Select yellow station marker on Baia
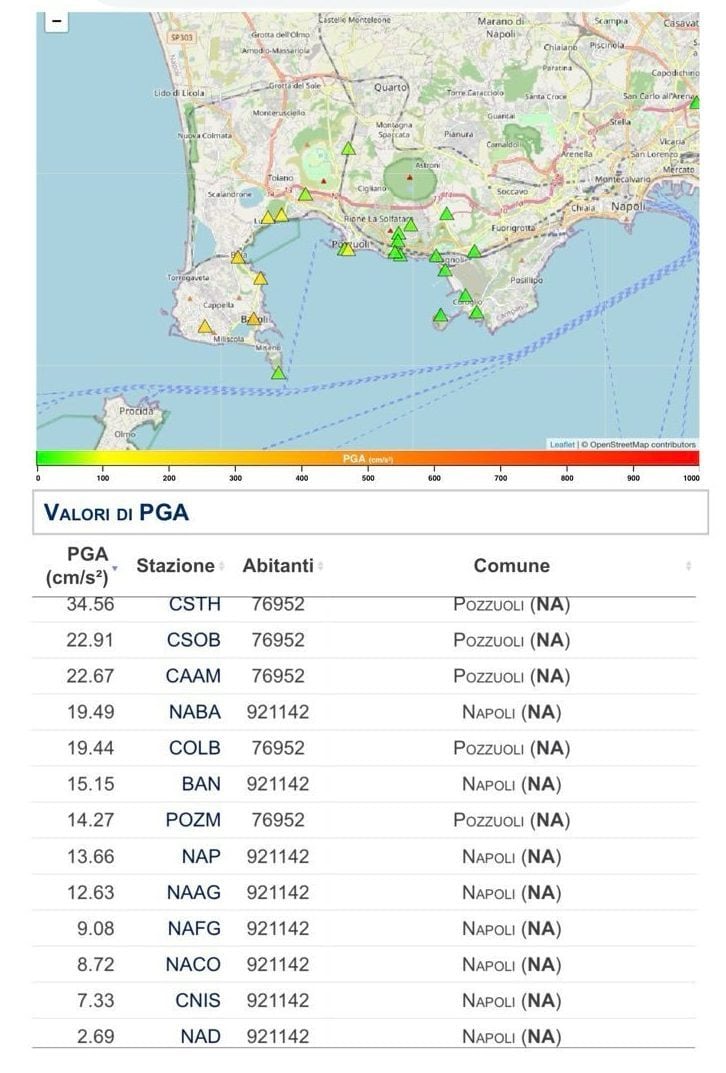 [238, 257]
